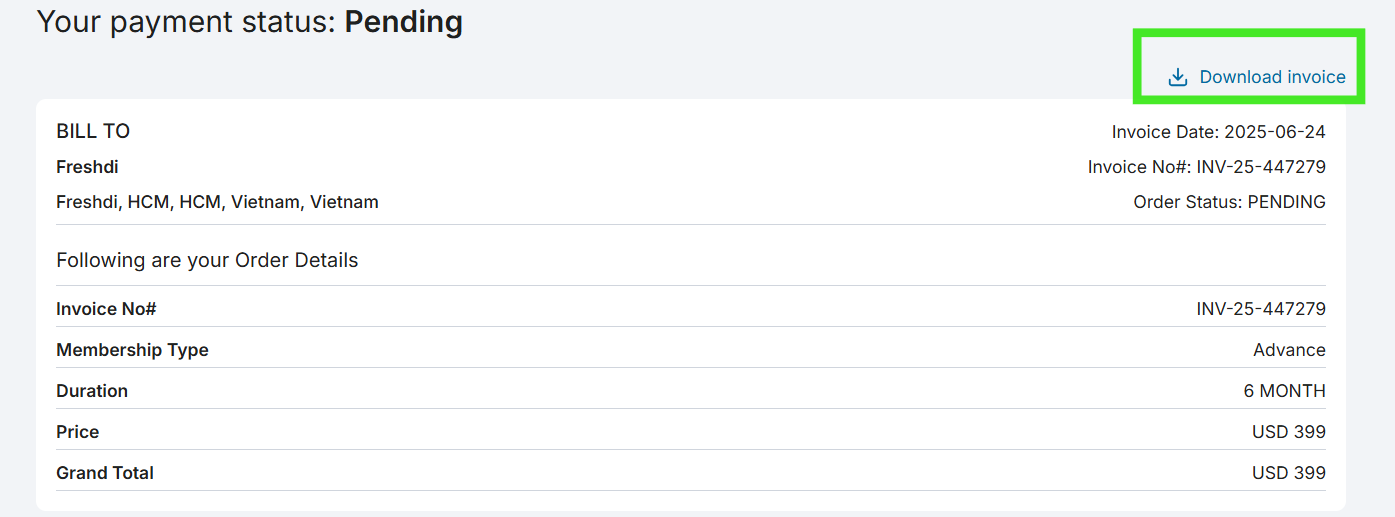Click the USD 399 value in Price row
This screenshot has height=517, width=1395.
pos(1288,432)
